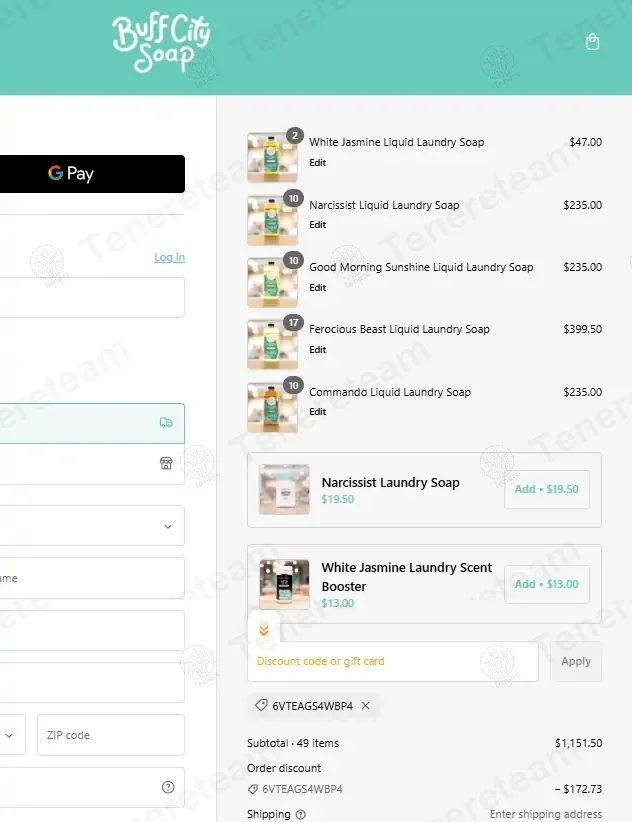Open the shopping bag cart icon
632x822 pixels.
(592, 42)
